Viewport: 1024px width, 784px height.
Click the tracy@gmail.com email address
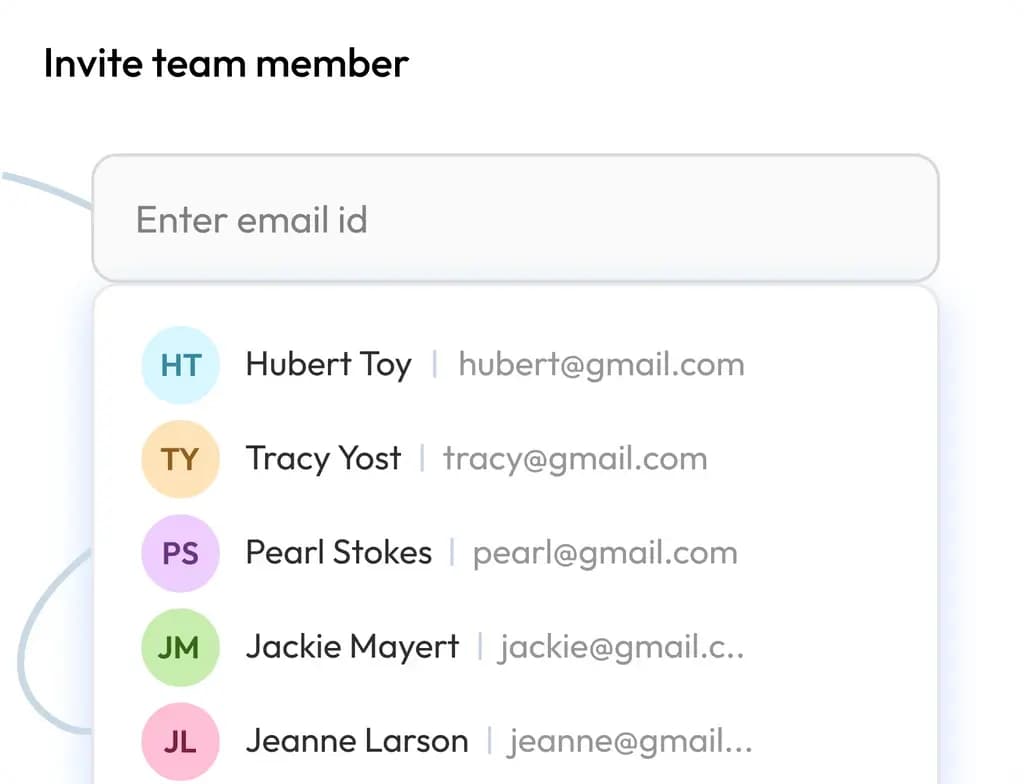[x=575, y=458]
